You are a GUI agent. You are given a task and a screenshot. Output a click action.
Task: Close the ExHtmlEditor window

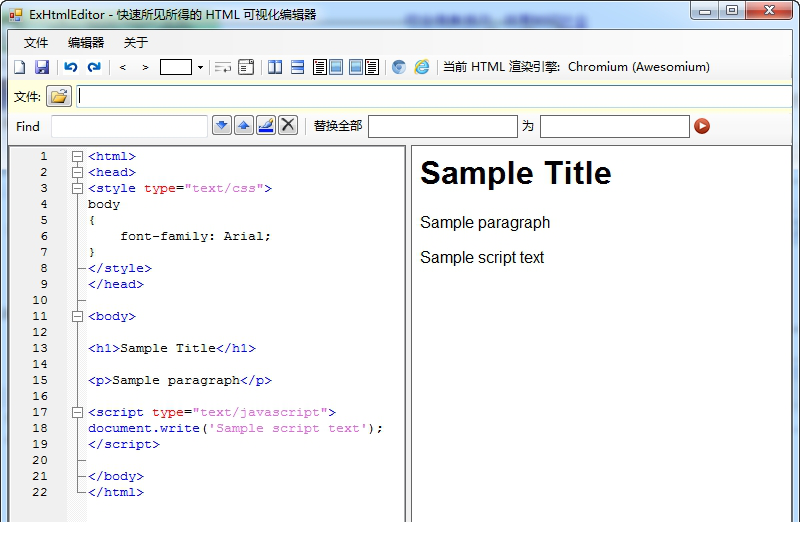[769, 11]
